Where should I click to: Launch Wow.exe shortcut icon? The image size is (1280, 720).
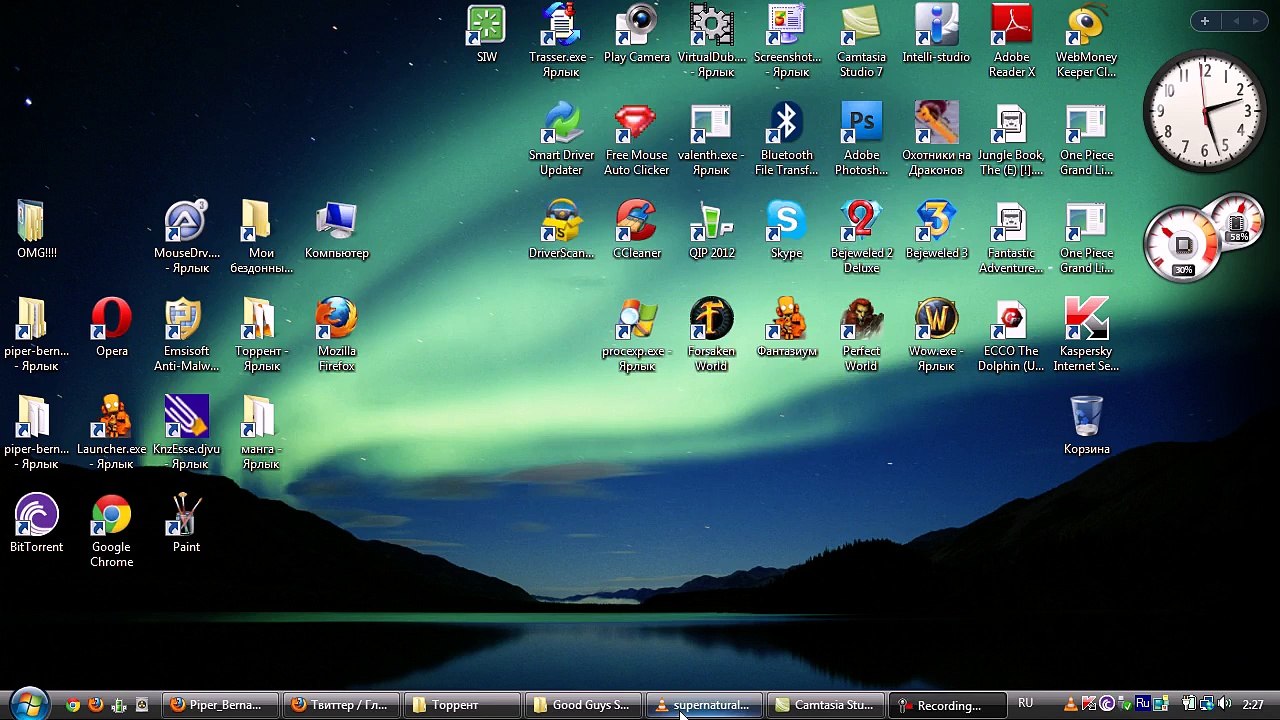pyautogui.click(x=936, y=335)
